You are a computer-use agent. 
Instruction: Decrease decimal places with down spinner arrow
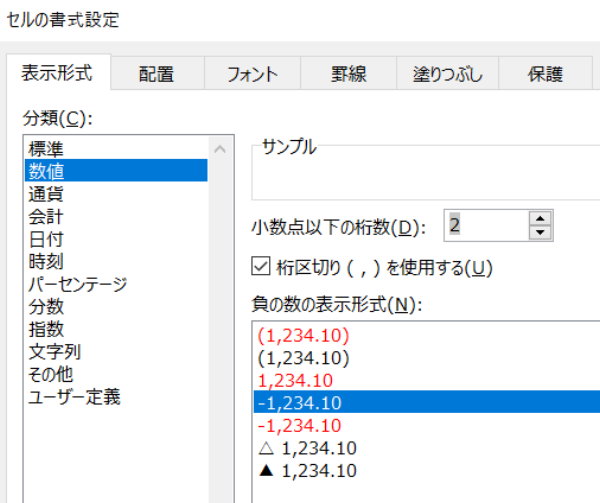pos(540,233)
